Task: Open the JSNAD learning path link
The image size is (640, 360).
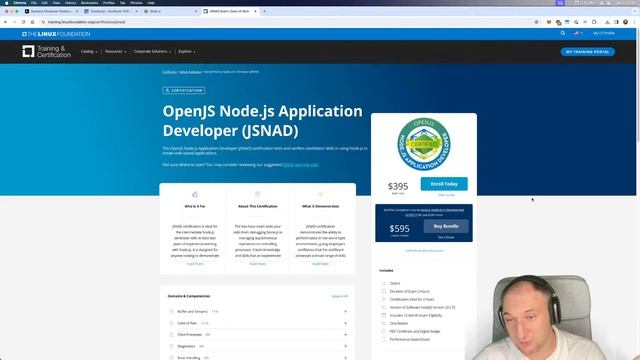Action: click(x=300, y=165)
